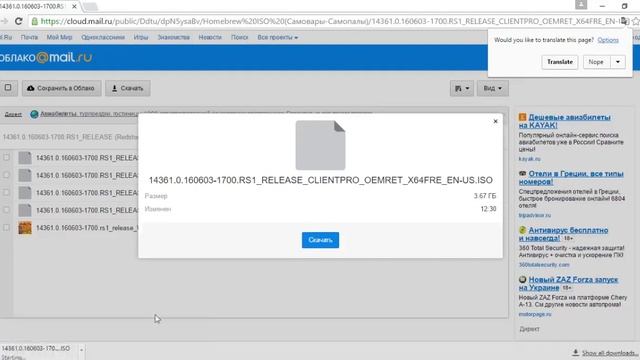This screenshot has height=360, width=640.
Task: Click the first ISO file icon in list
Action: click(x=25, y=158)
